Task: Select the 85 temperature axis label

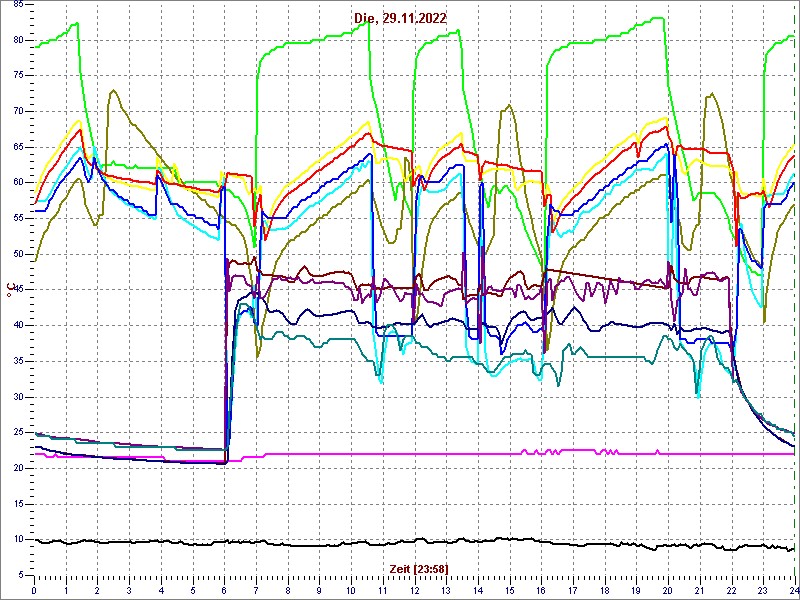Action: point(18,5)
